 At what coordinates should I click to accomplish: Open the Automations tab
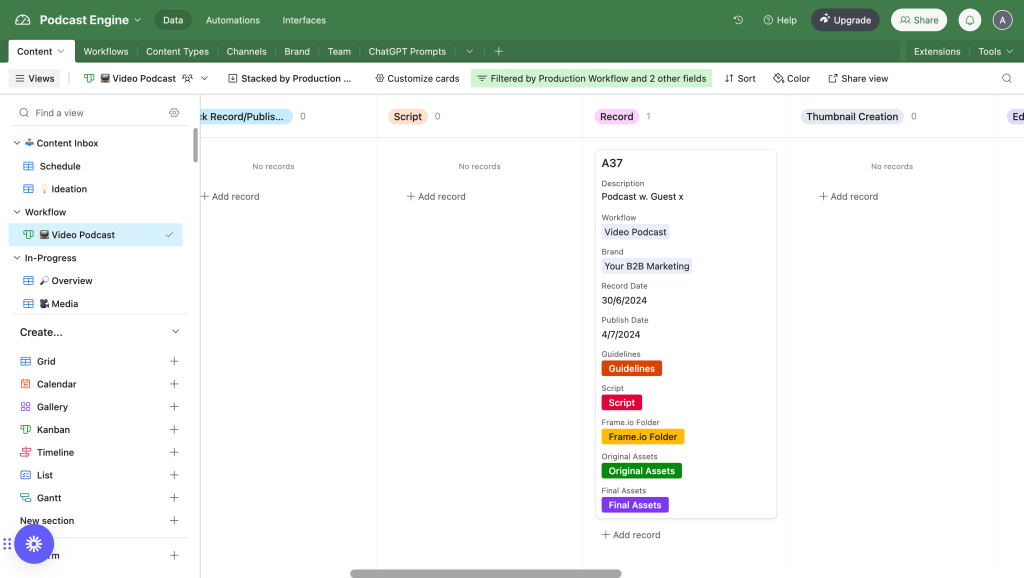pyautogui.click(x=232, y=20)
